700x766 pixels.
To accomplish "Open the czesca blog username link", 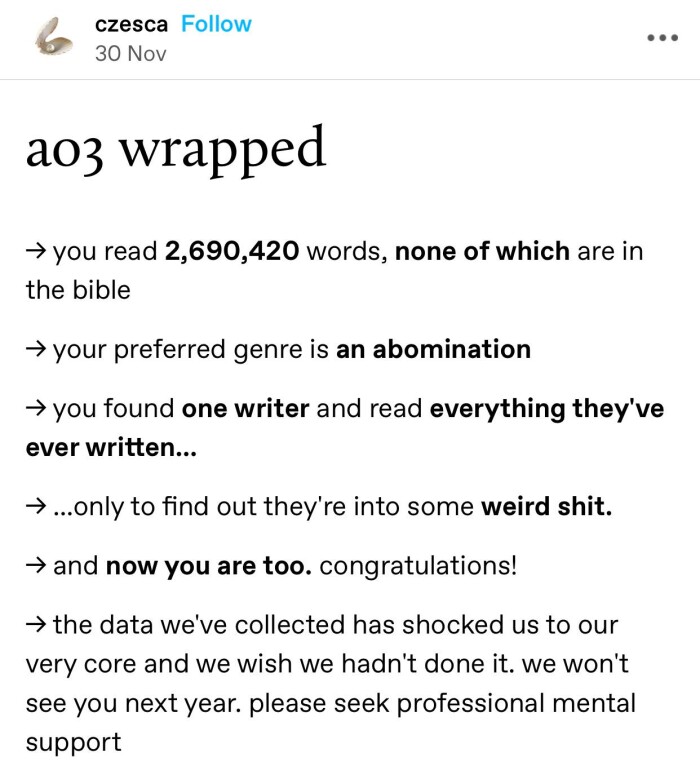I will pyautogui.click(x=131, y=24).
